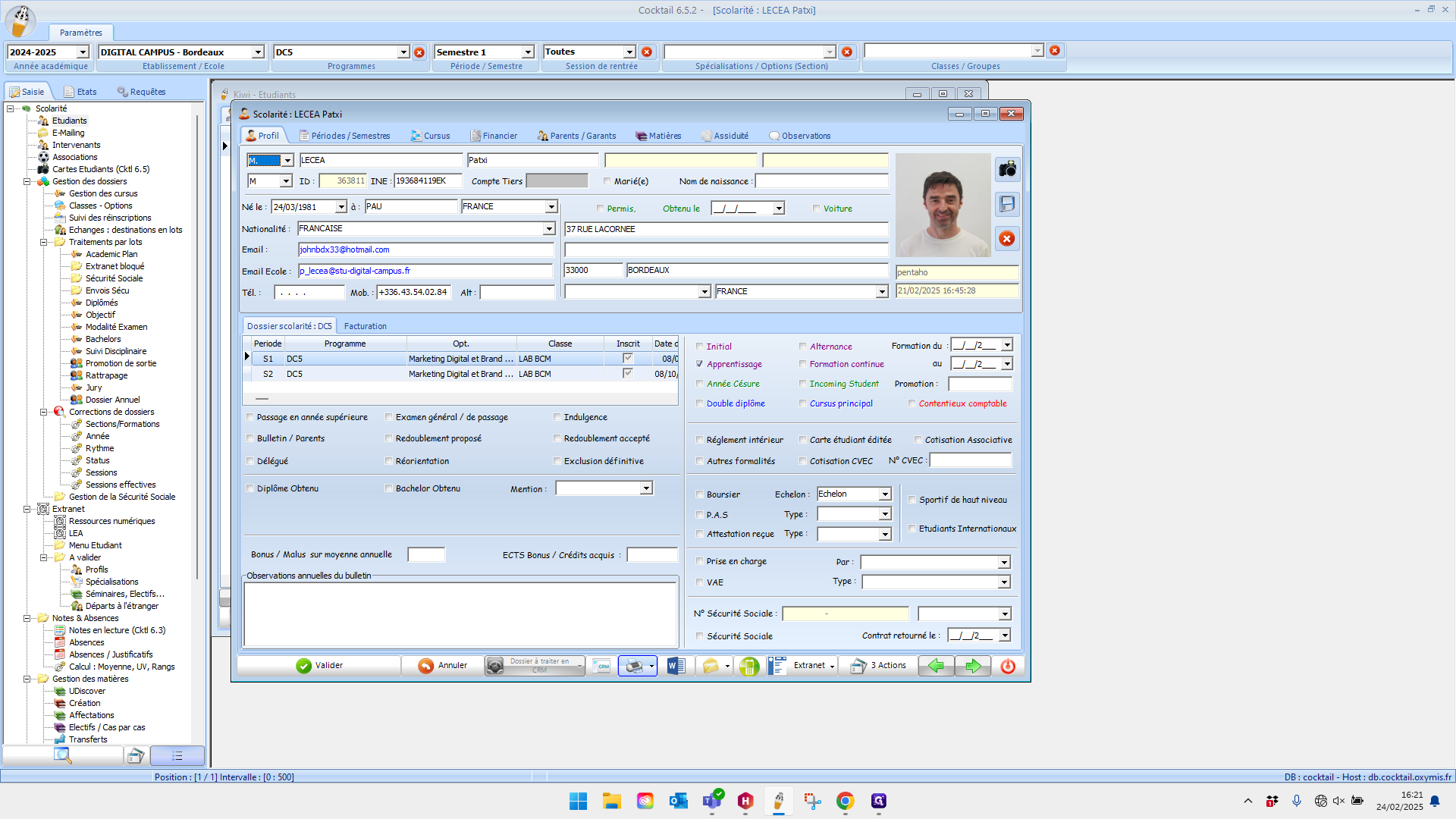
Task: Click the magnifier search icon in left panel
Action: 62,755
